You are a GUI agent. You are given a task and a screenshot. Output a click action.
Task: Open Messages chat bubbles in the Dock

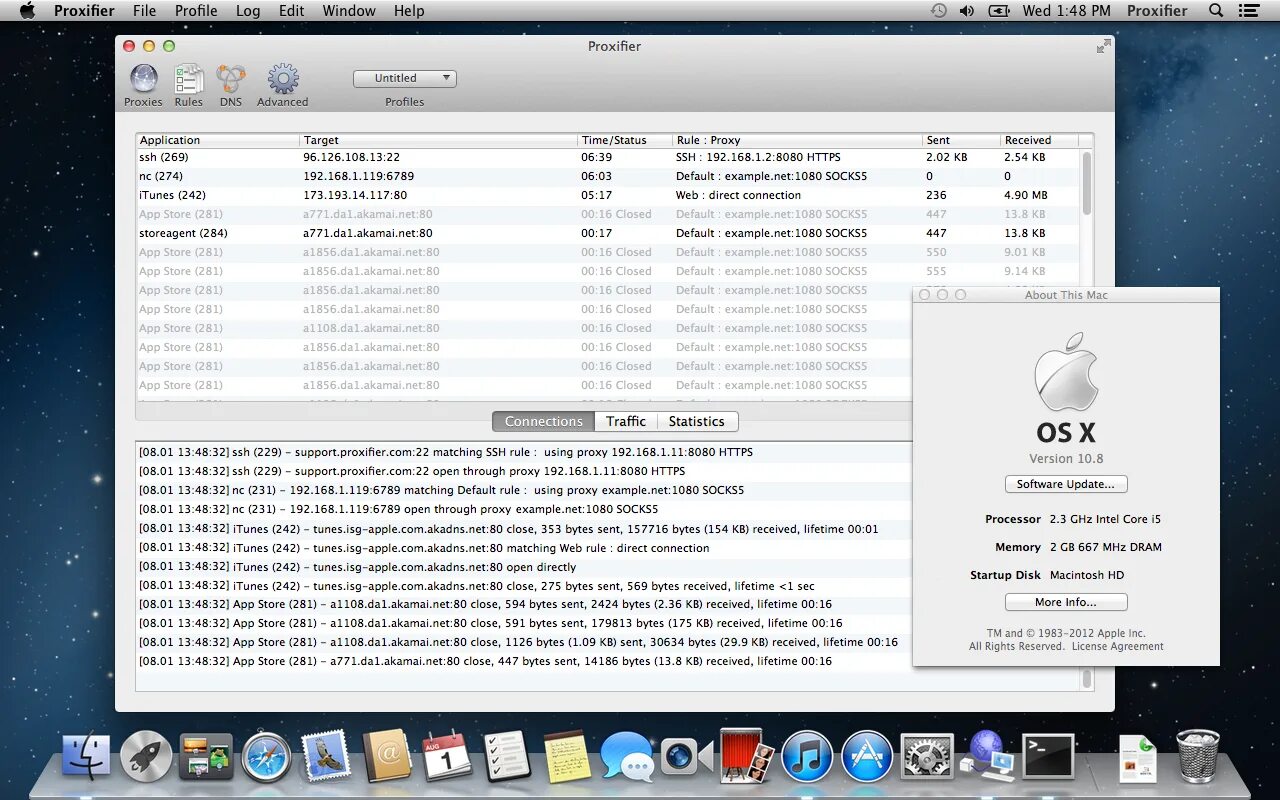coord(627,755)
